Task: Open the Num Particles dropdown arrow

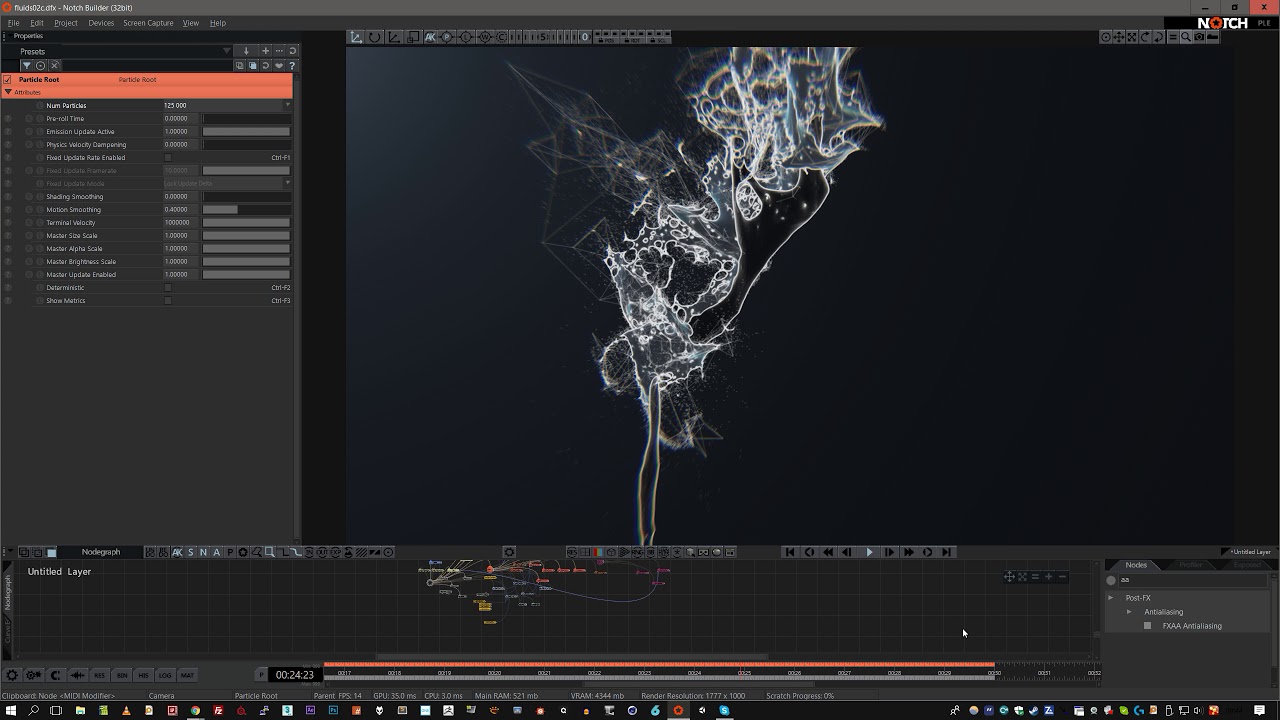Action: (x=287, y=105)
